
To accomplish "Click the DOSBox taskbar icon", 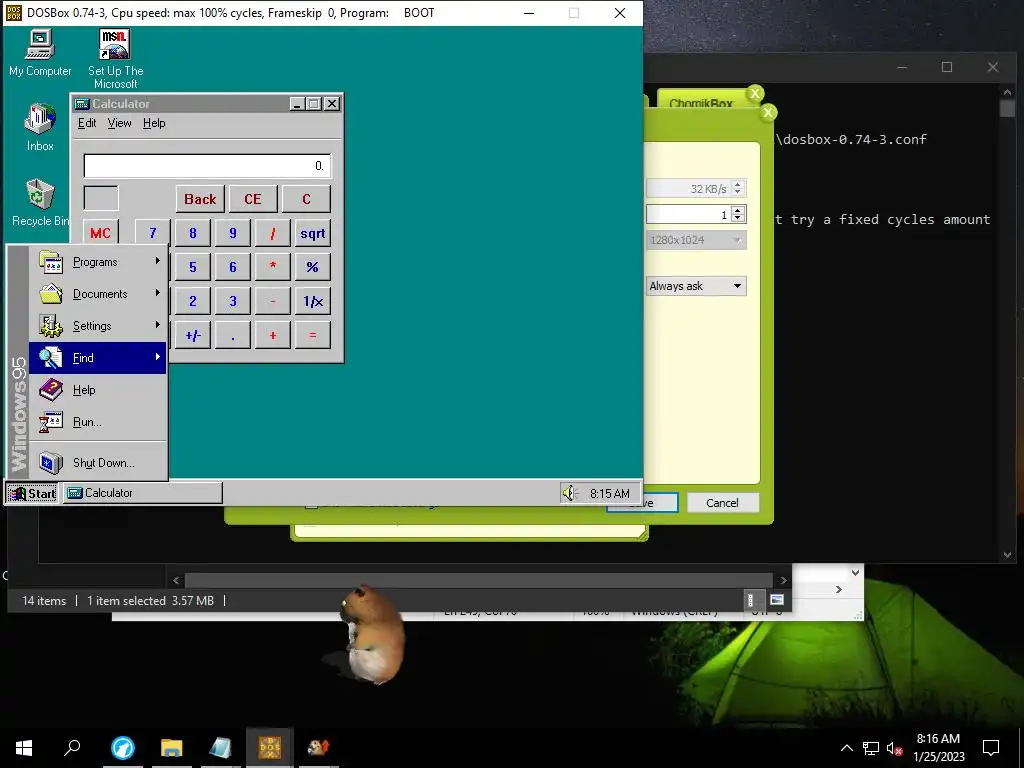I will [x=270, y=747].
